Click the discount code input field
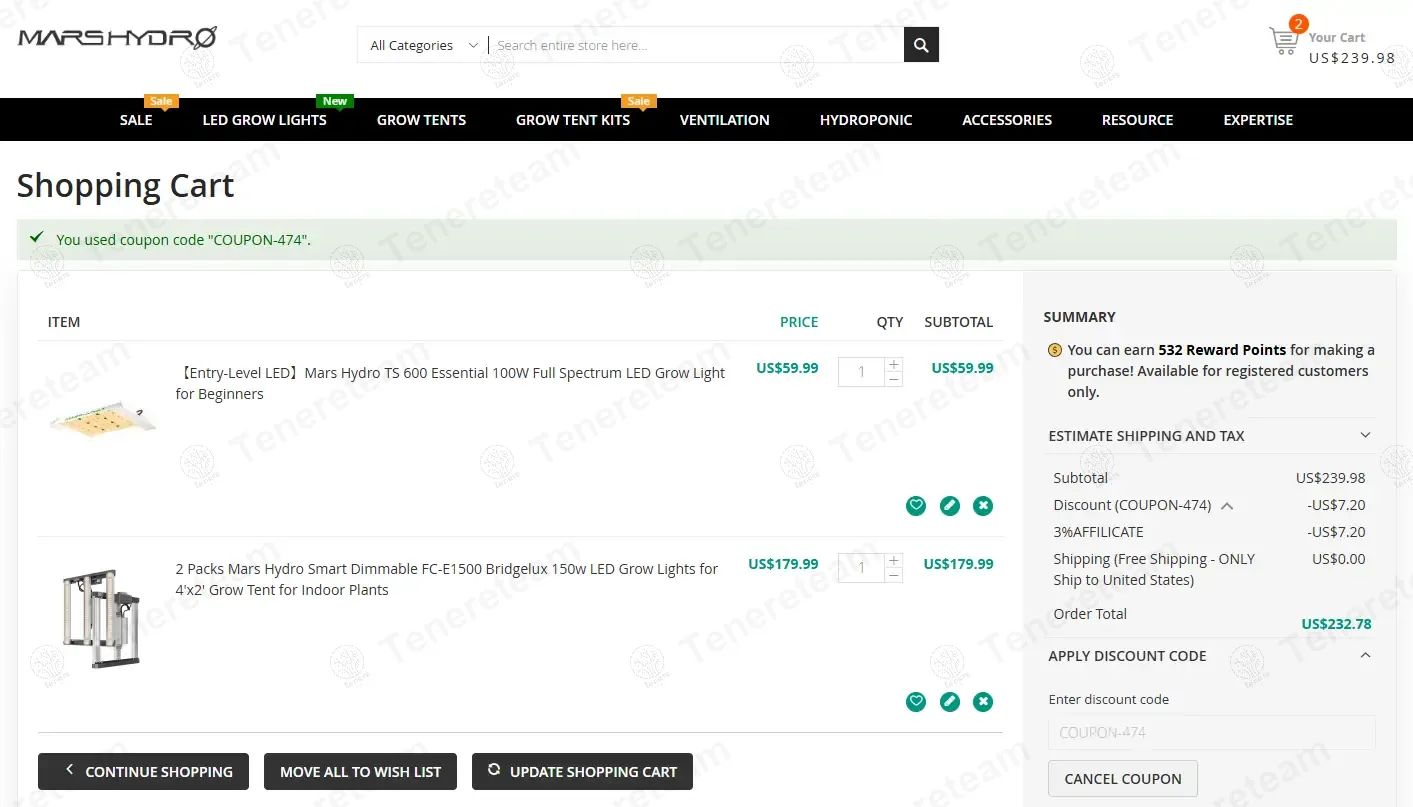Viewport: 1413px width, 807px height. [x=1212, y=732]
